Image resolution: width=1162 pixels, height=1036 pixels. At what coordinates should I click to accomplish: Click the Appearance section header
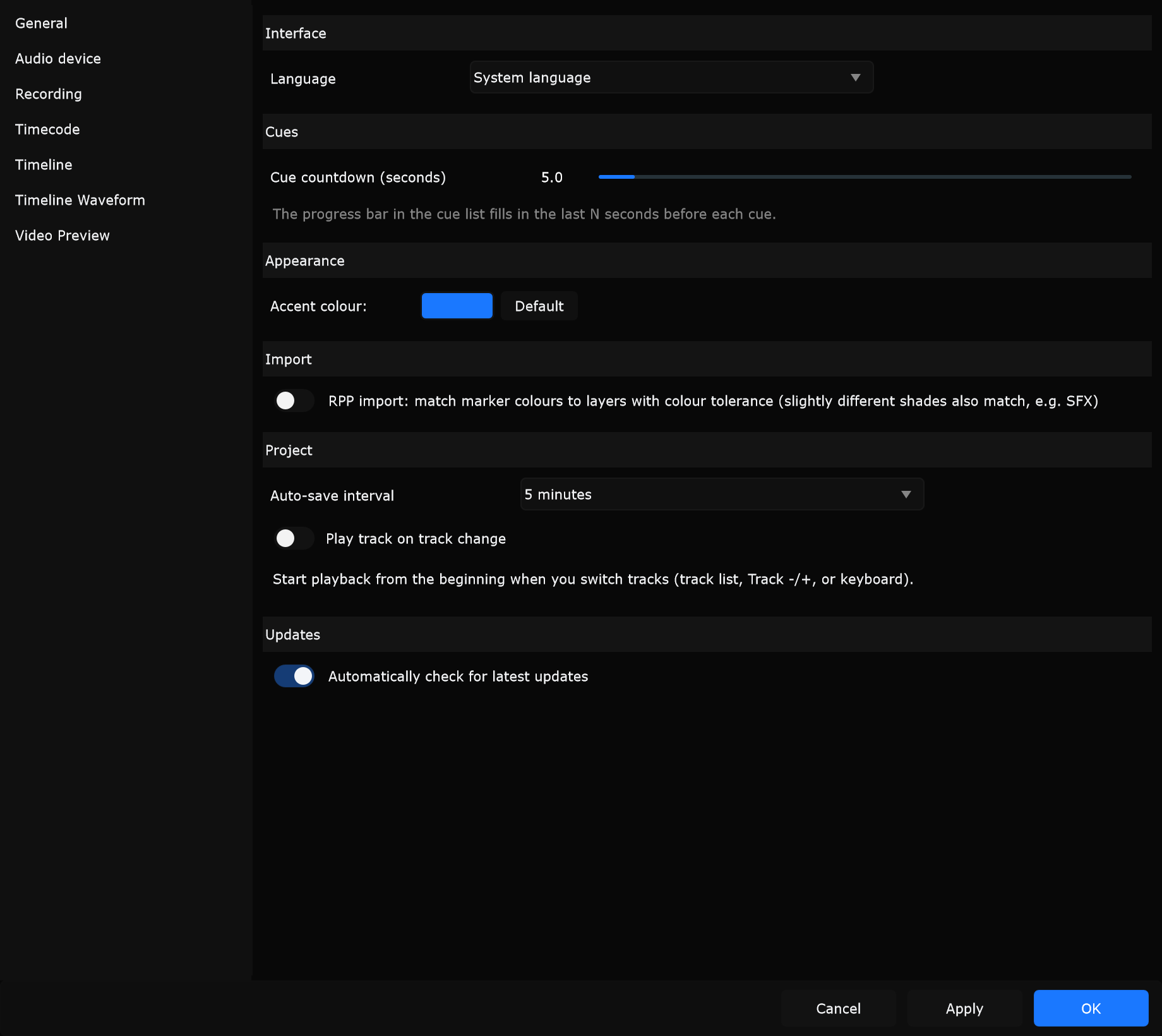707,260
